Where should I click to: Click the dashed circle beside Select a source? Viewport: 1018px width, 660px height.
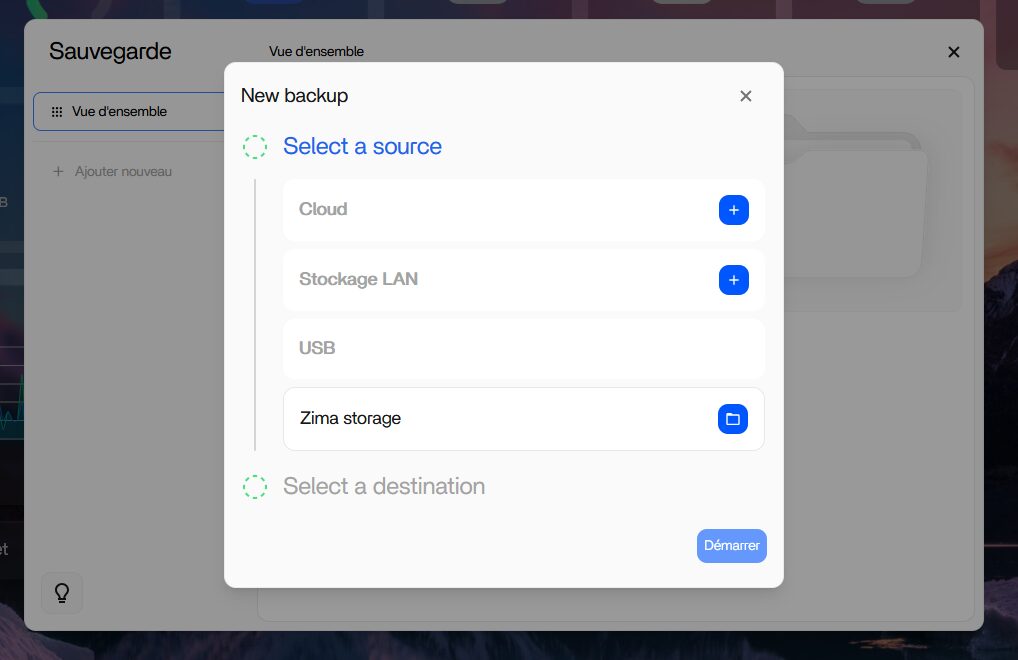click(255, 147)
